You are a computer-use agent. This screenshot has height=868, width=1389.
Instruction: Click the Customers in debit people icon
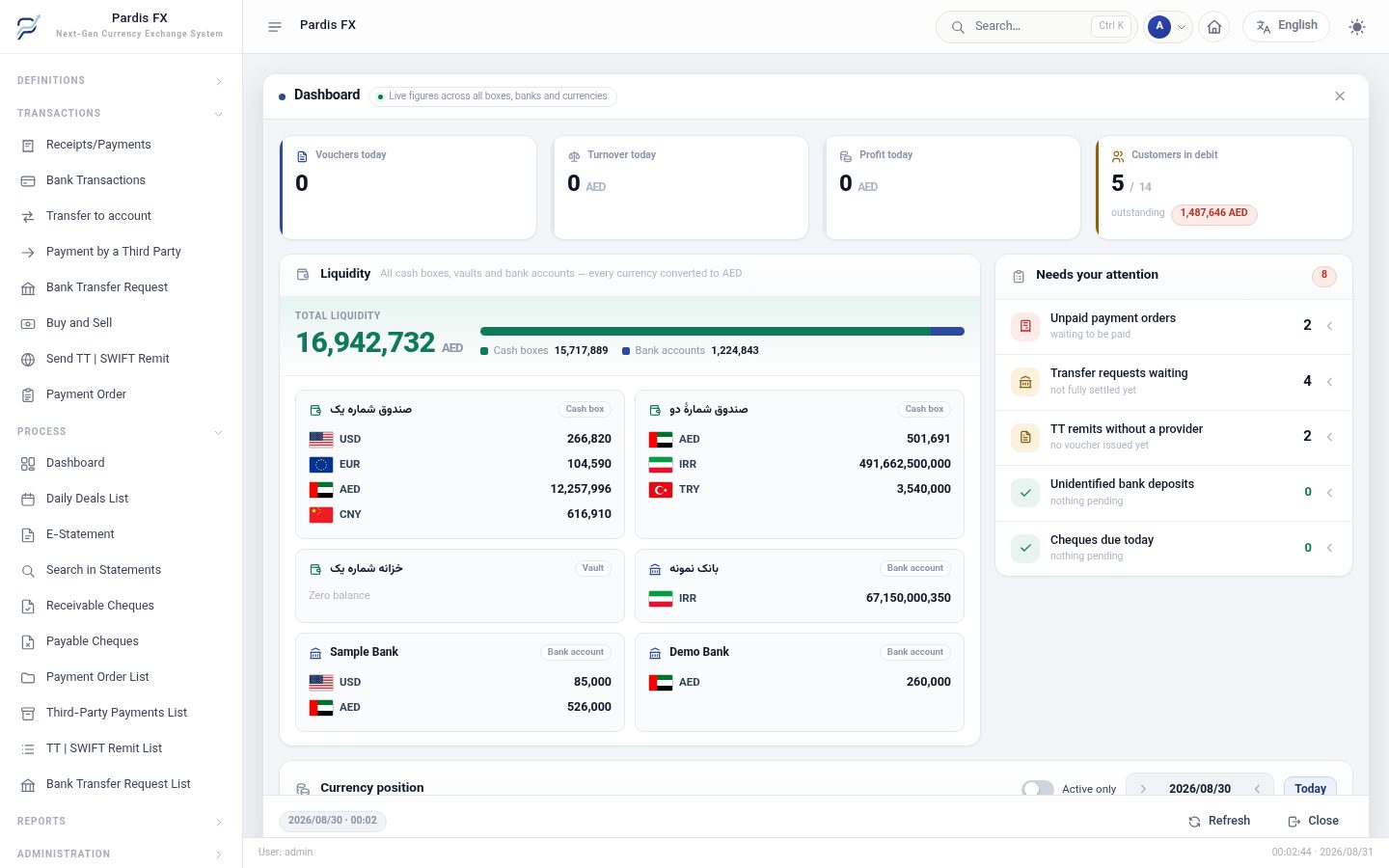(x=1118, y=156)
